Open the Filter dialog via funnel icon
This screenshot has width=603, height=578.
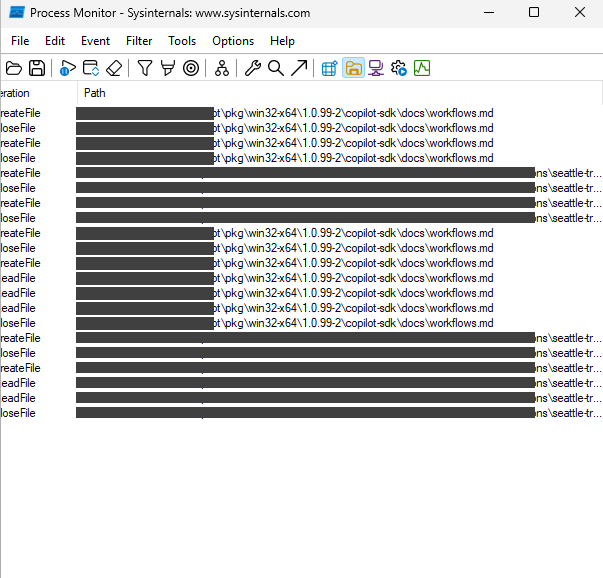point(145,68)
